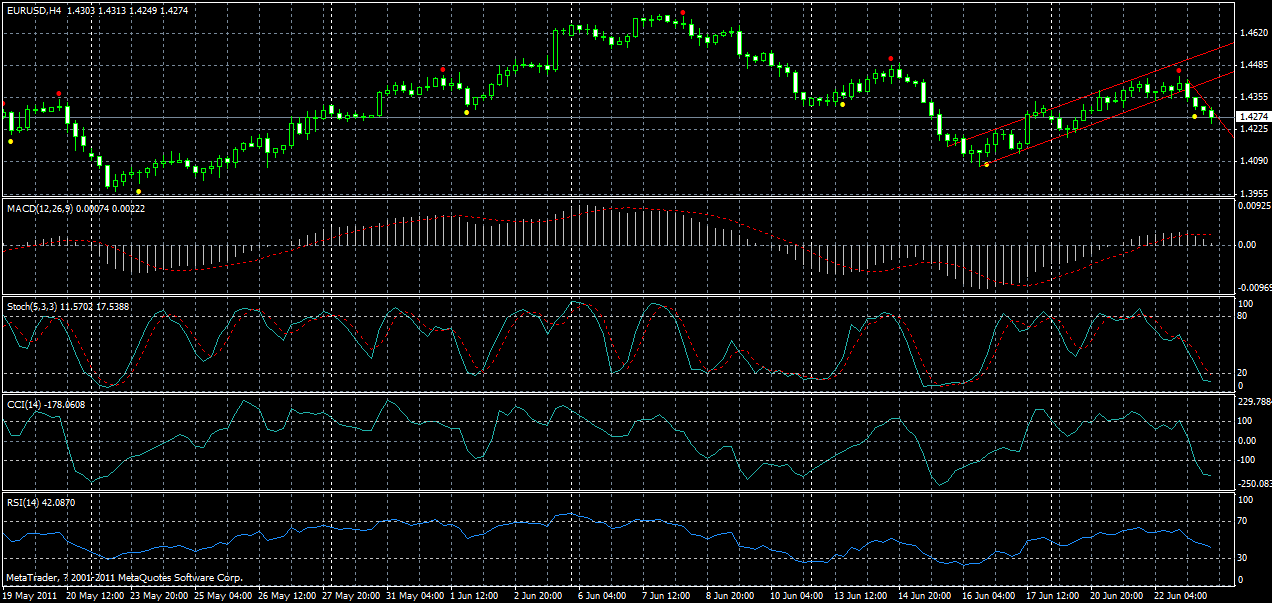1272x603 pixels.
Task: Click the 27 May 20:00 time label
Action: click(349, 595)
